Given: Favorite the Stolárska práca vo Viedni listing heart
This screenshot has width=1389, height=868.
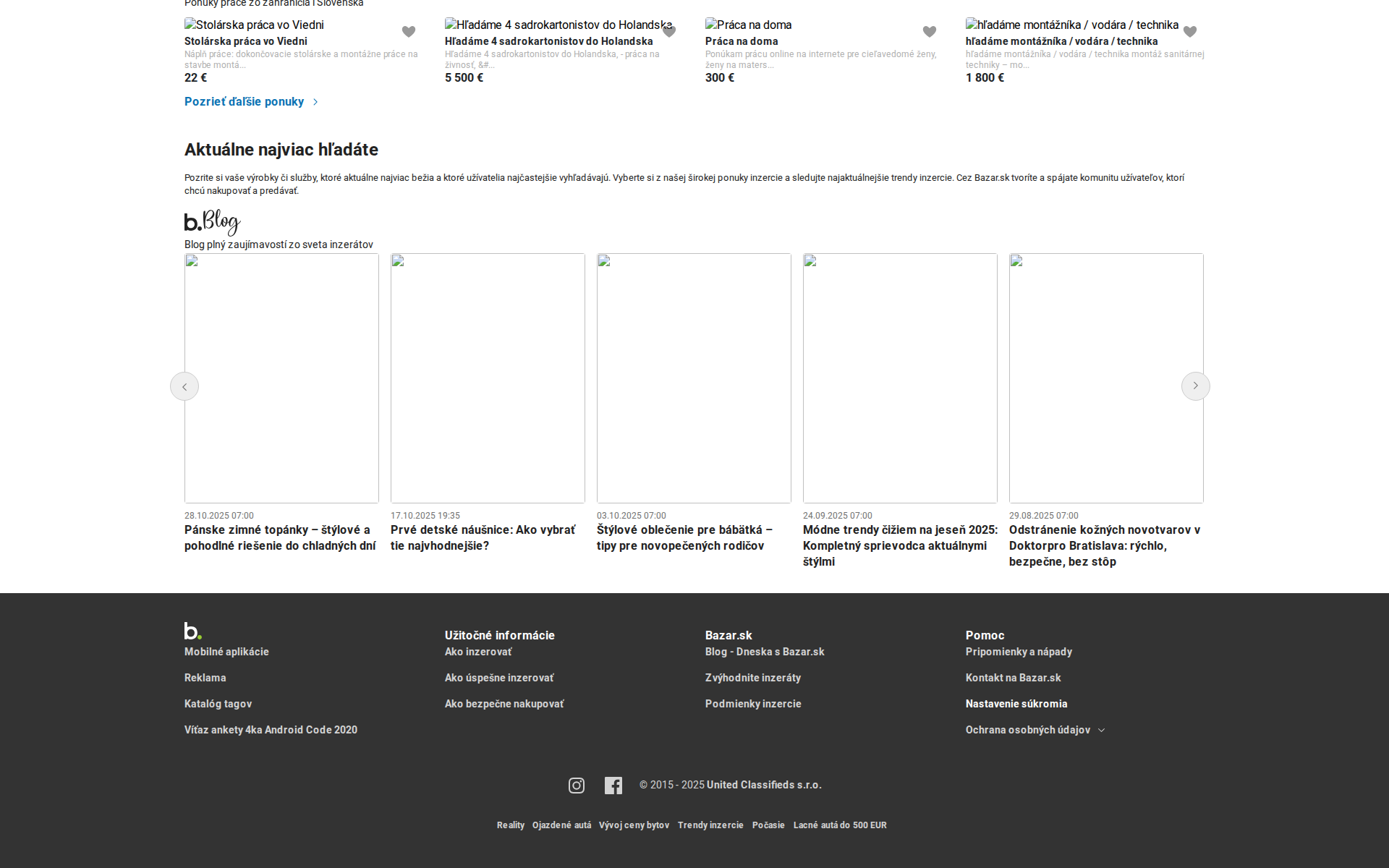Looking at the screenshot, I should [x=409, y=32].
